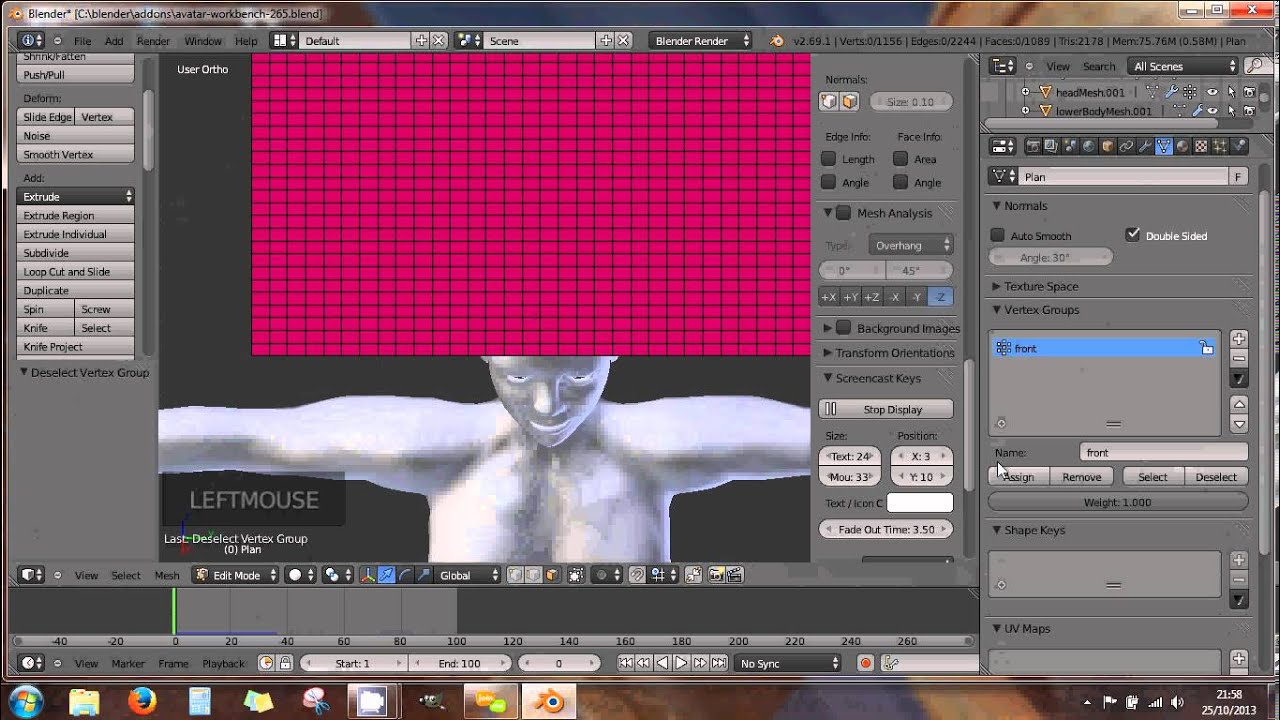Open the File menu
Image resolution: width=1280 pixels, height=720 pixels.
[82, 41]
